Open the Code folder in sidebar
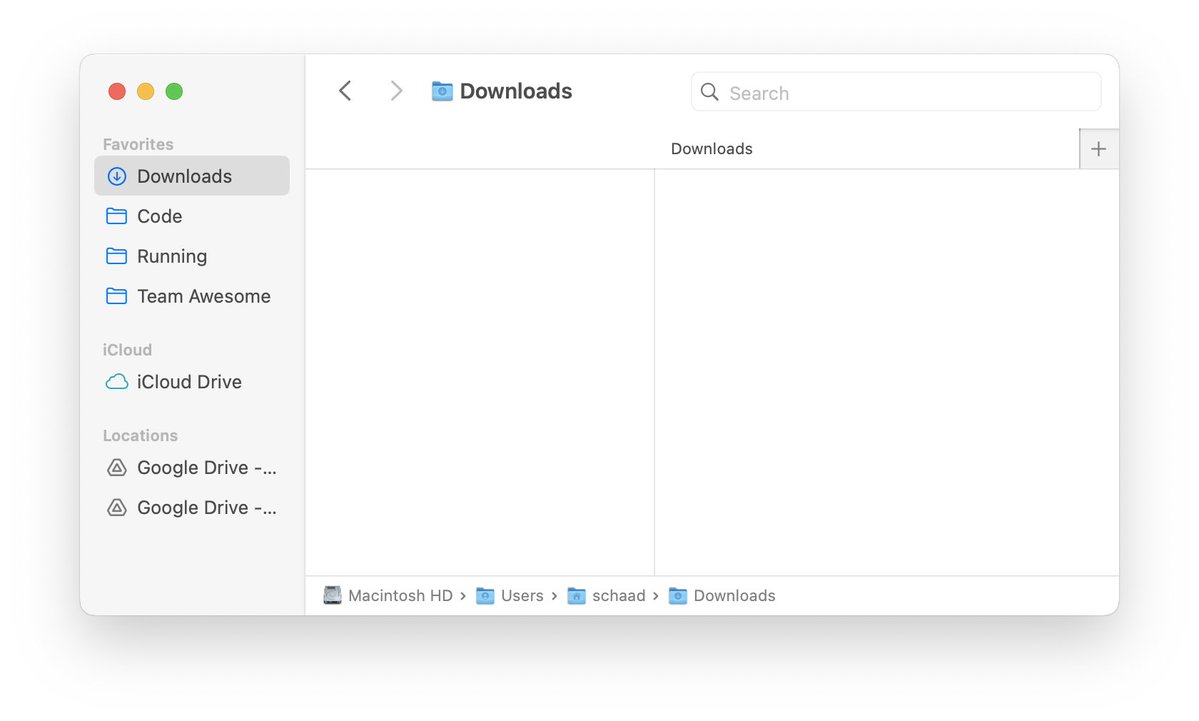The height and width of the screenshot is (721, 1199). tap(192, 216)
